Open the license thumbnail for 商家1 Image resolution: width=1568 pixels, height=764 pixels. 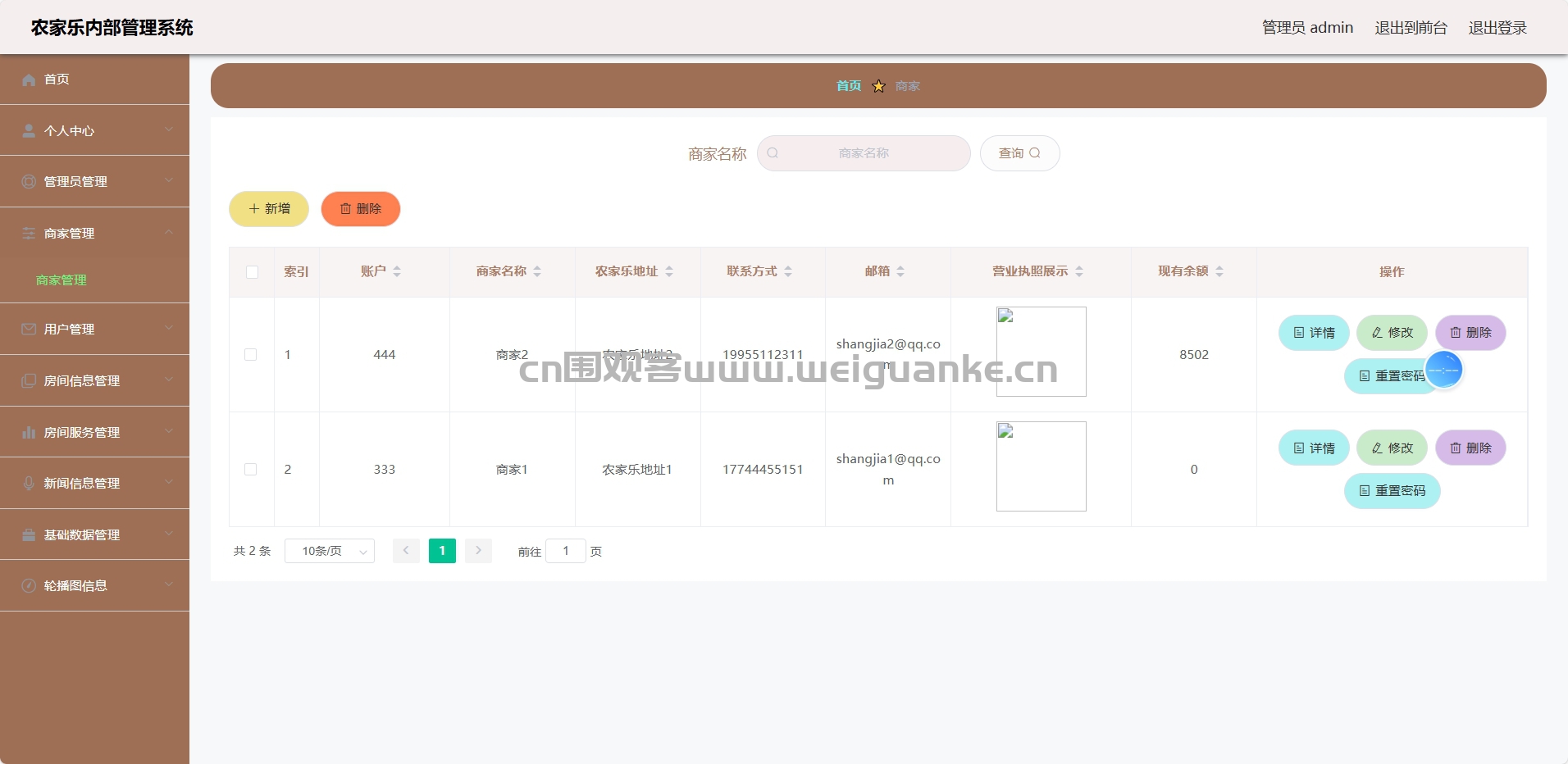click(1042, 466)
